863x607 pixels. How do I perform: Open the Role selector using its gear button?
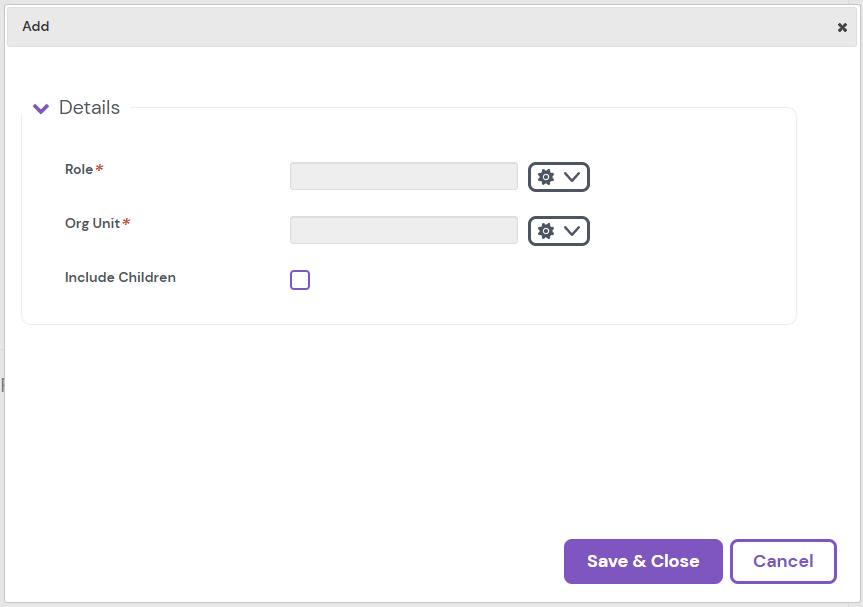[x=545, y=176]
